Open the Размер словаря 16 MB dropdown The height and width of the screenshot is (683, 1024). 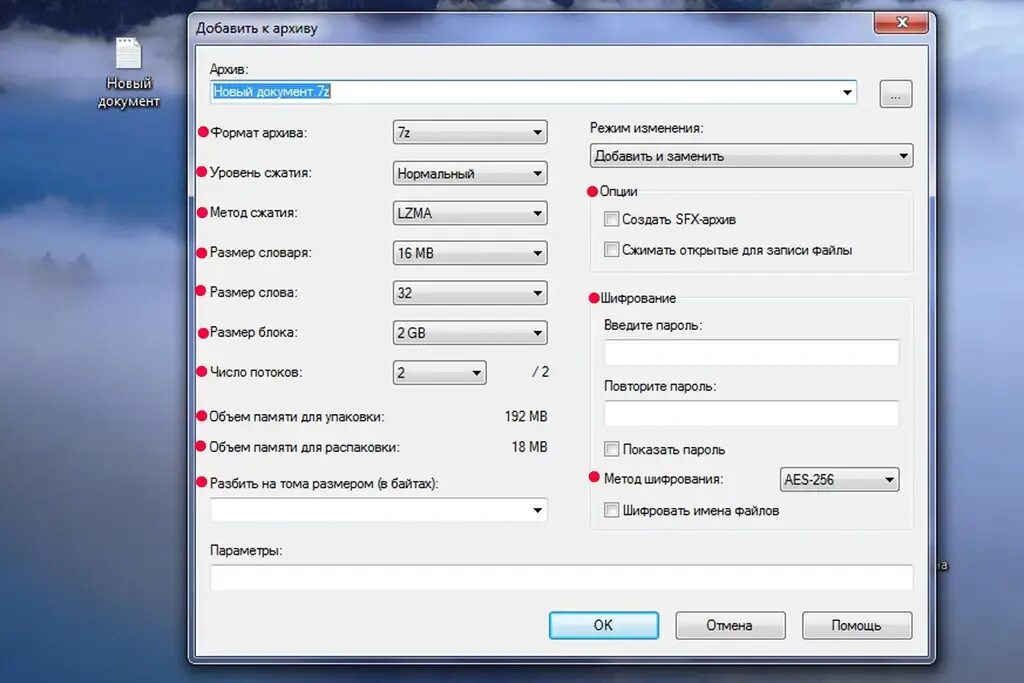(x=470, y=253)
